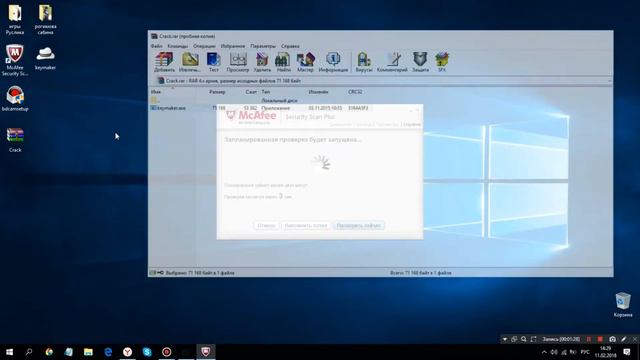Screen dimensions: 640x360
Task: Sort the file list by the Размер column
Action: click(x=217, y=92)
